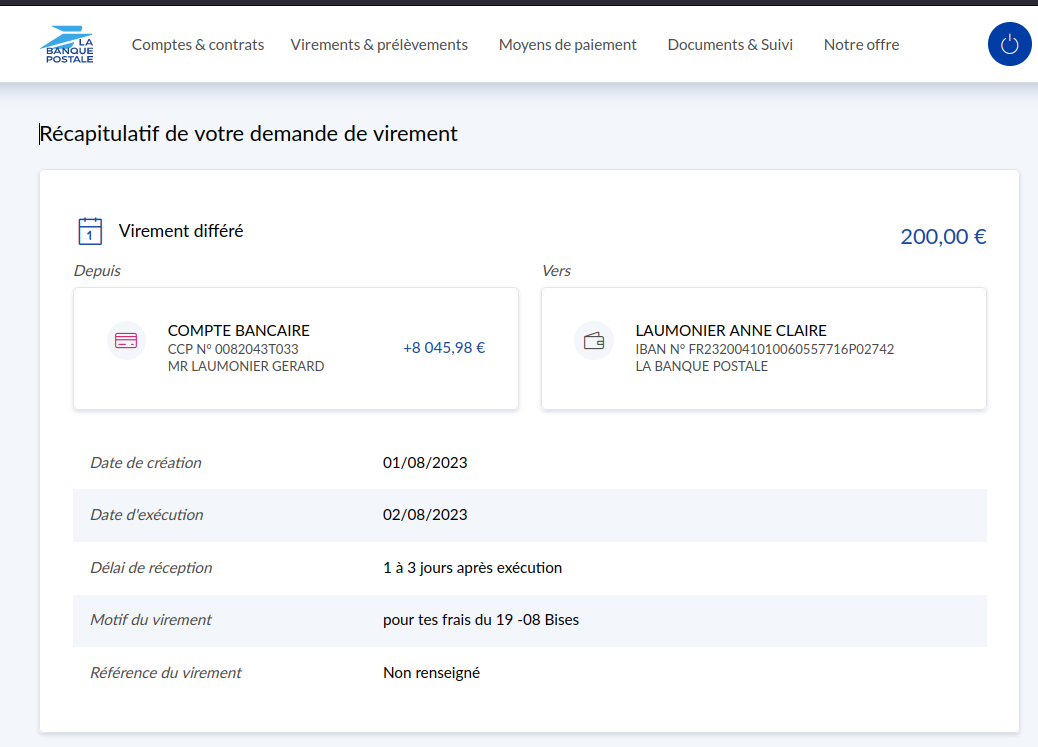The image size is (1038, 747).
Task: Open the Moyens de paiement menu
Action: point(567,45)
